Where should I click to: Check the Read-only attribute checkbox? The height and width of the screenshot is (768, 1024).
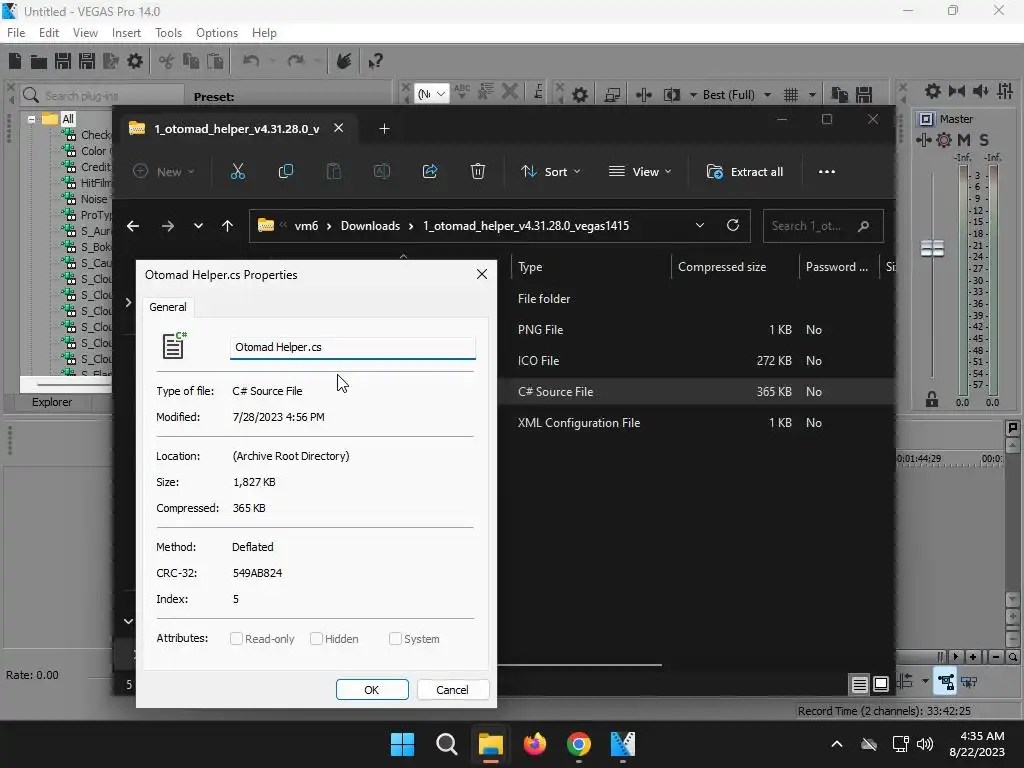tap(236, 639)
